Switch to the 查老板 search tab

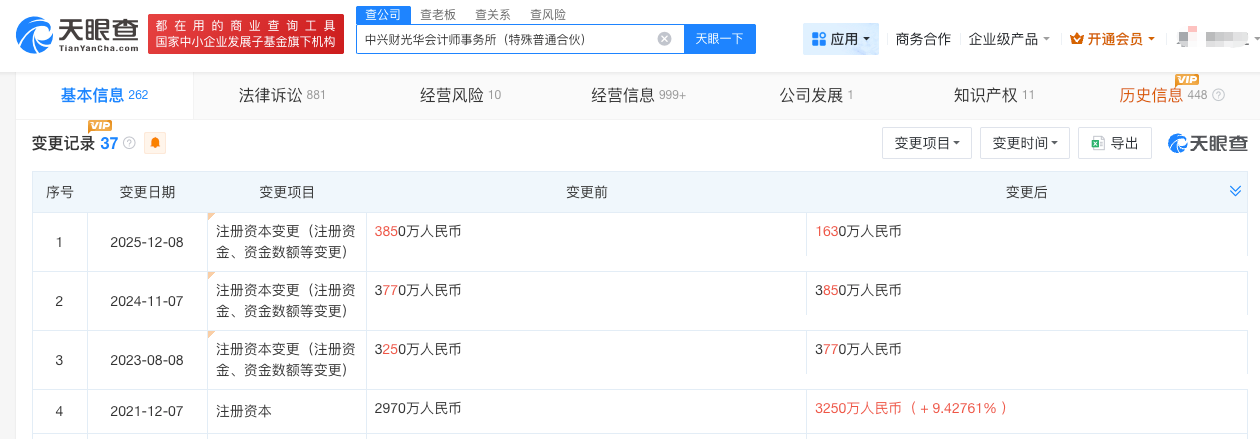438,15
